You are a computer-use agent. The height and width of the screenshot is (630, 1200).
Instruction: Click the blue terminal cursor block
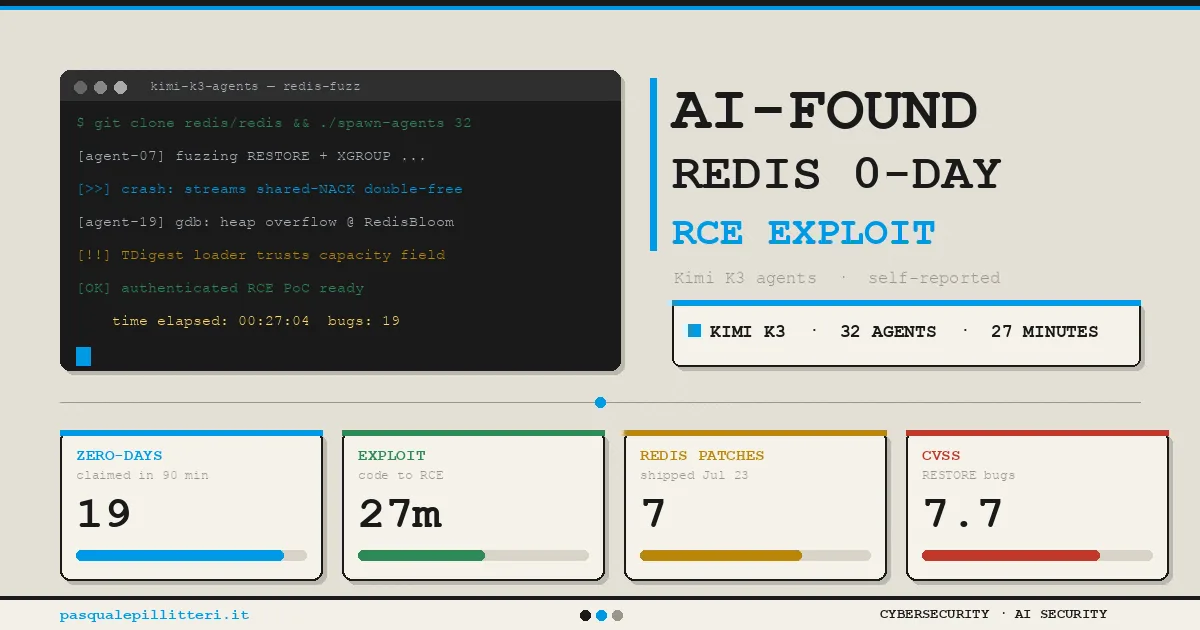[83, 356]
